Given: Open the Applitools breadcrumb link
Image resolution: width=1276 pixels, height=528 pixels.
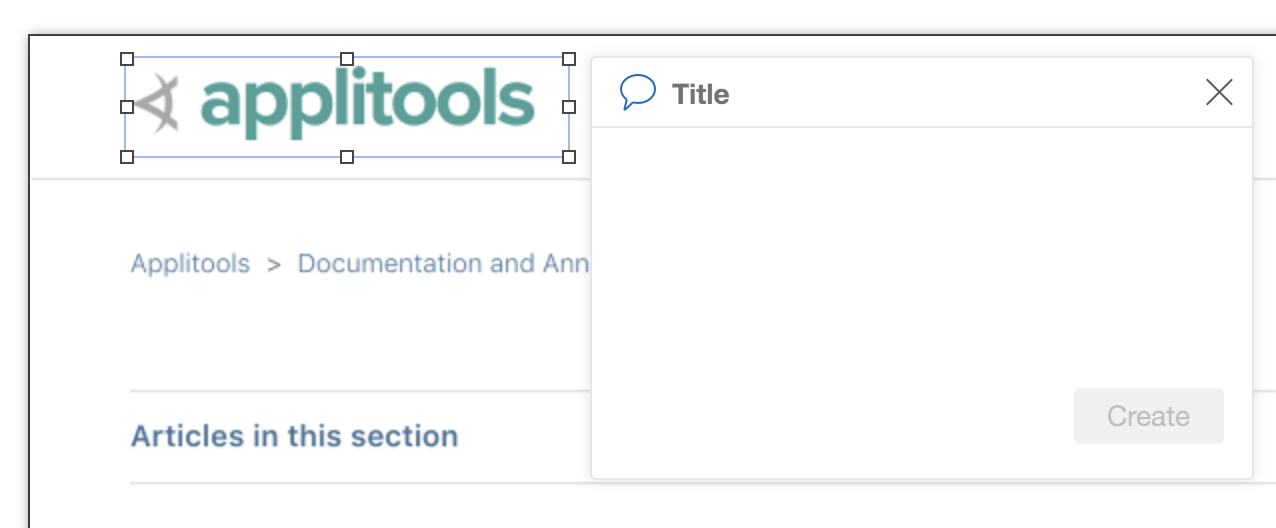Looking at the screenshot, I should (190, 264).
